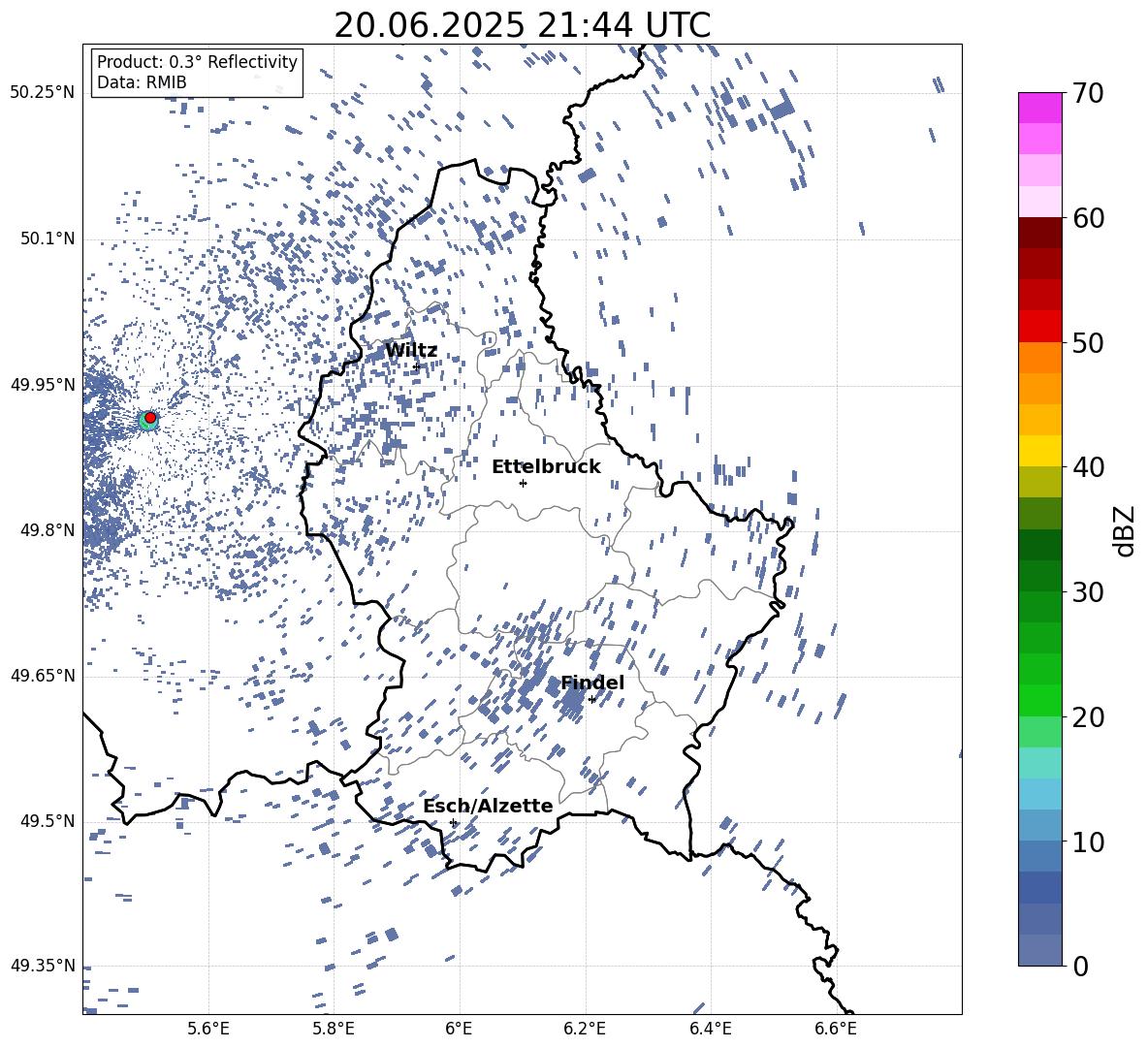Click the 49.5°N latitude label
This screenshot has width=1148, height=1048.
(48, 821)
